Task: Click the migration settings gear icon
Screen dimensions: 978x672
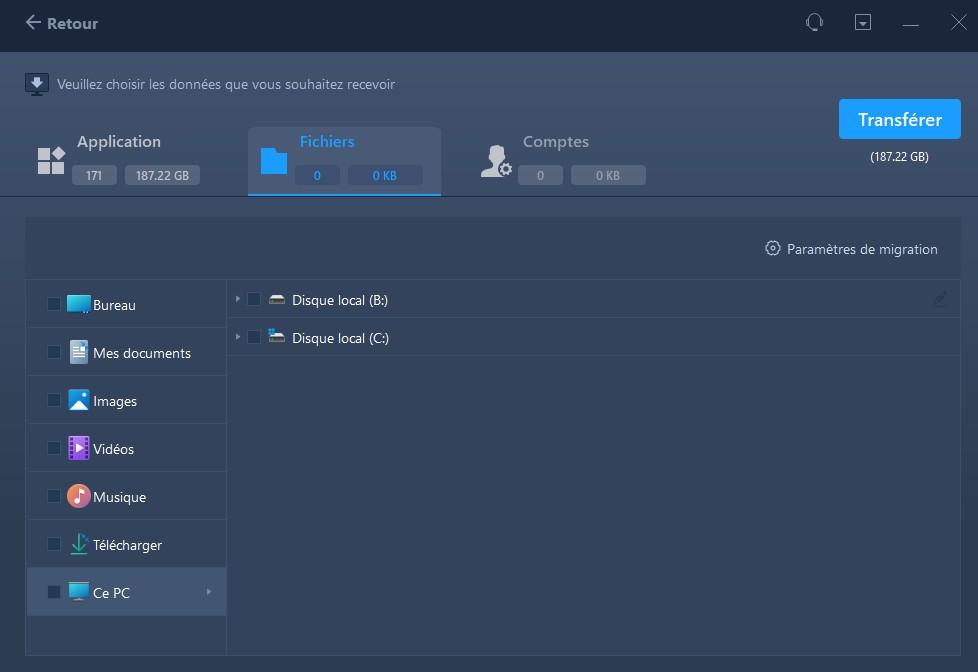Action: tap(772, 249)
